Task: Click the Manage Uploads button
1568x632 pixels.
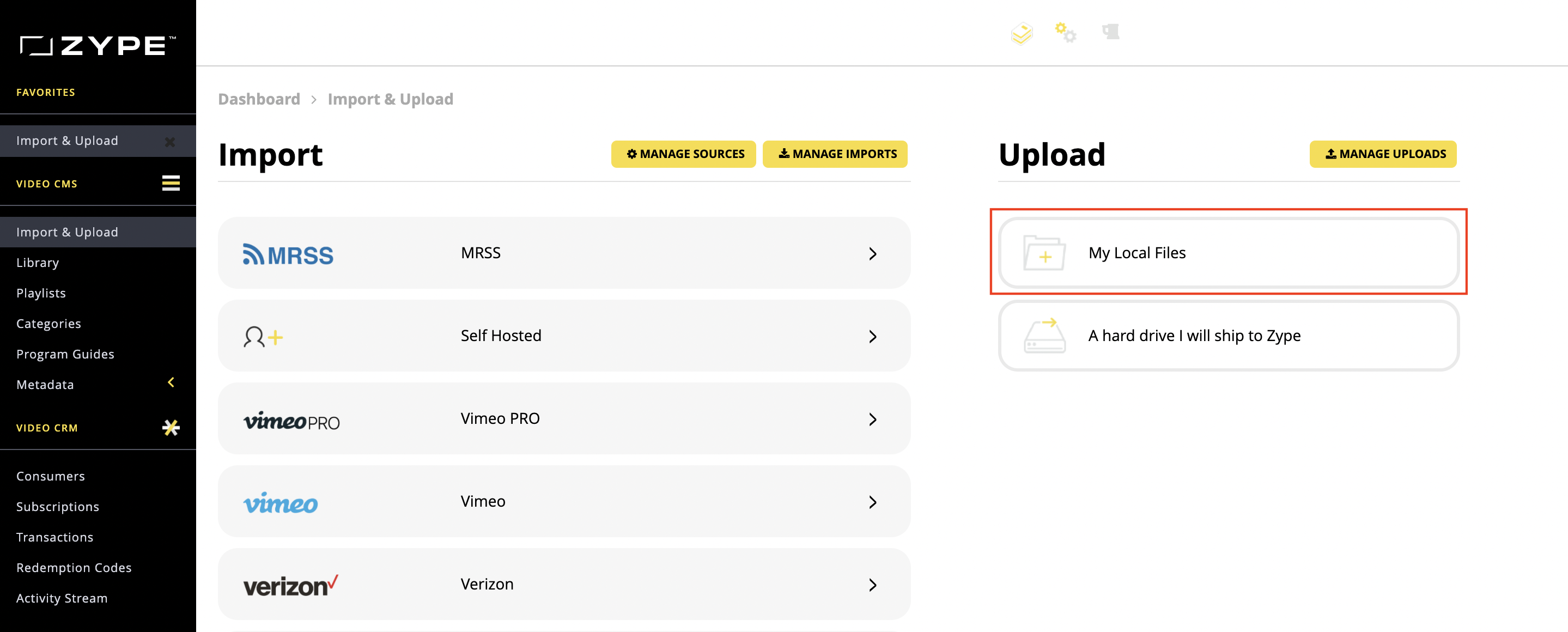Action: click(1383, 154)
